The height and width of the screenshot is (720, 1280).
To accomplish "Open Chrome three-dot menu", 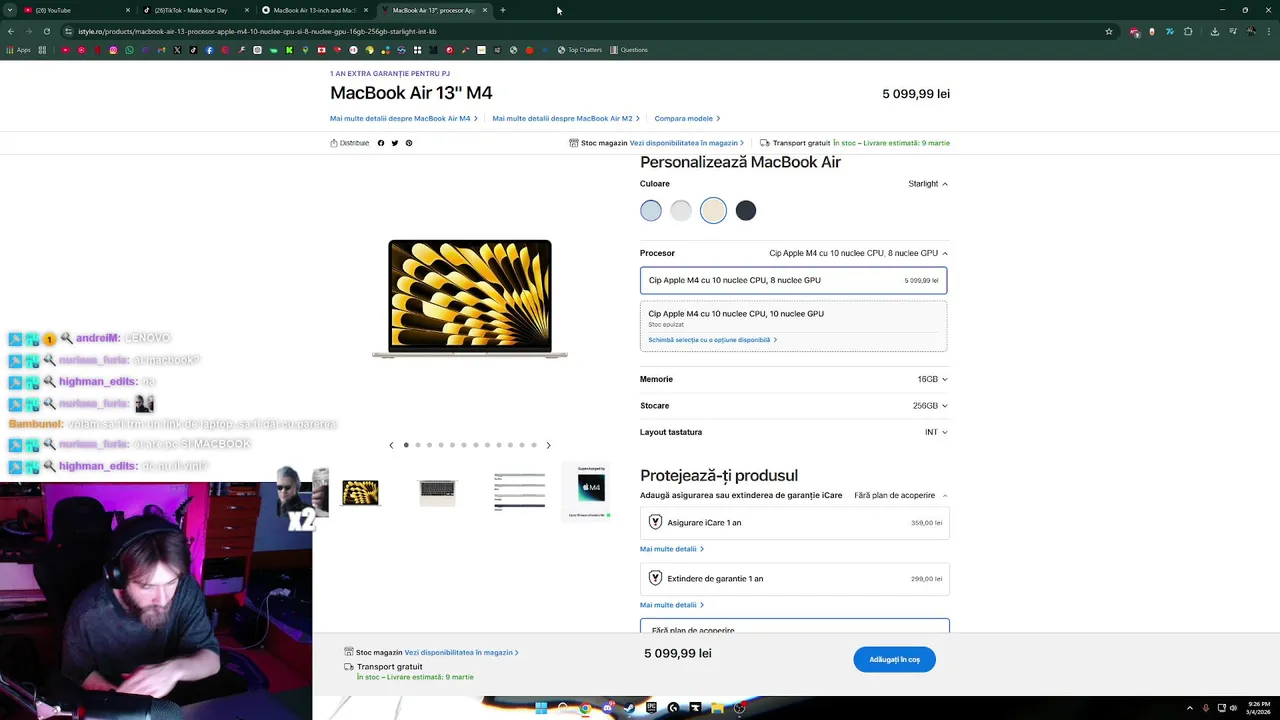I will click(1269, 31).
